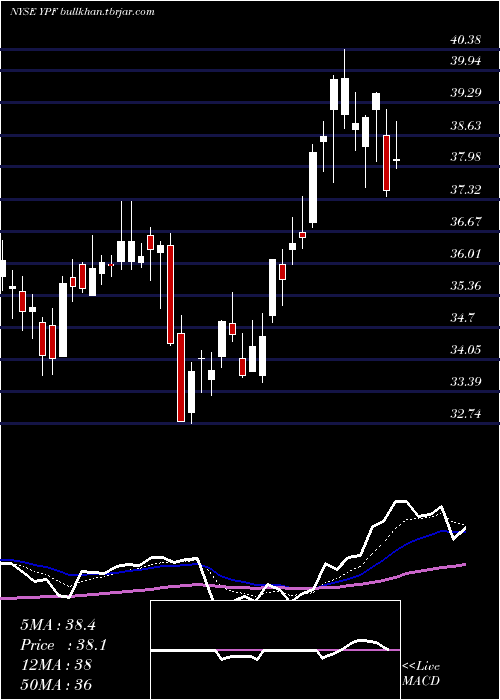Select the 36.67 price level label
Viewport: 500px width, 700px height.
tap(465, 221)
